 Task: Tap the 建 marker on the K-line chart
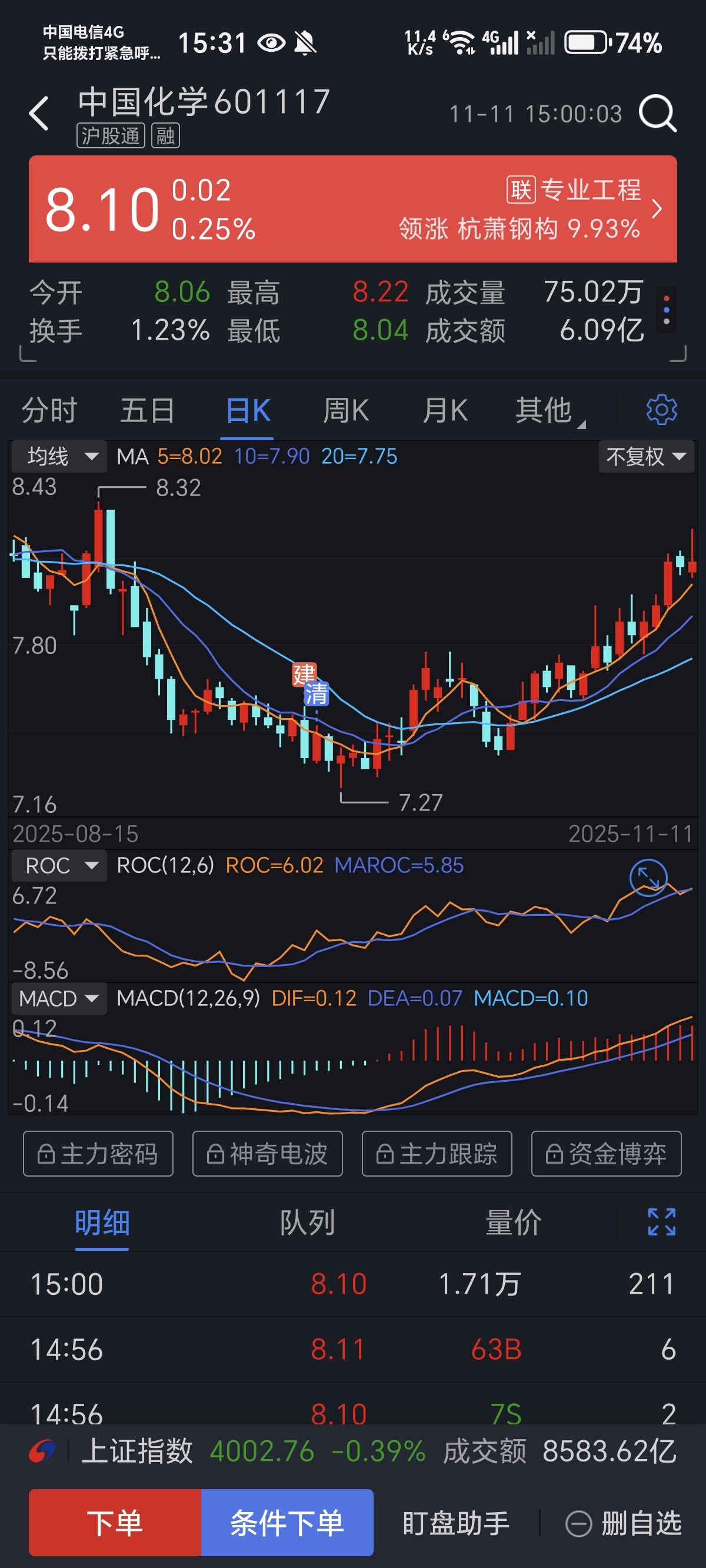pyautogui.click(x=304, y=674)
